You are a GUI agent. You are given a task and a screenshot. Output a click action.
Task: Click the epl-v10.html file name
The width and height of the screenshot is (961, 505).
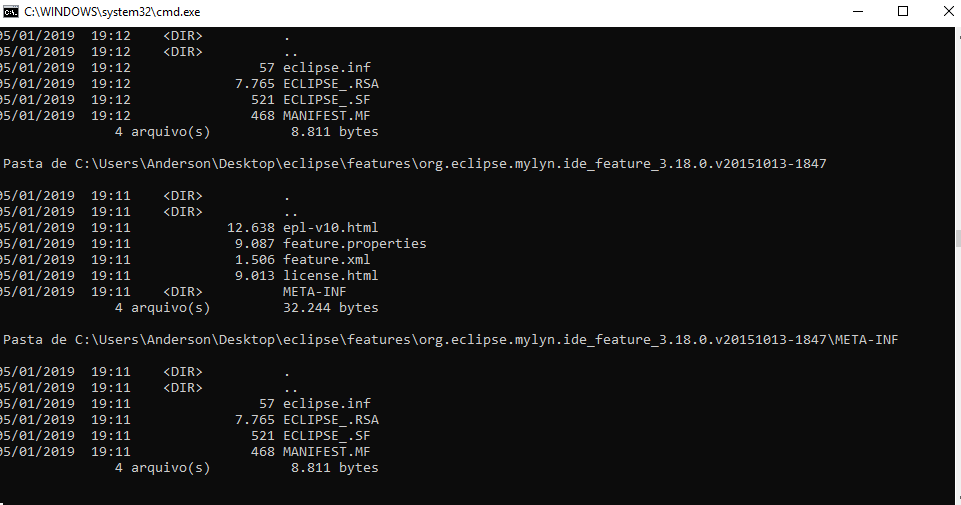click(x=330, y=227)
